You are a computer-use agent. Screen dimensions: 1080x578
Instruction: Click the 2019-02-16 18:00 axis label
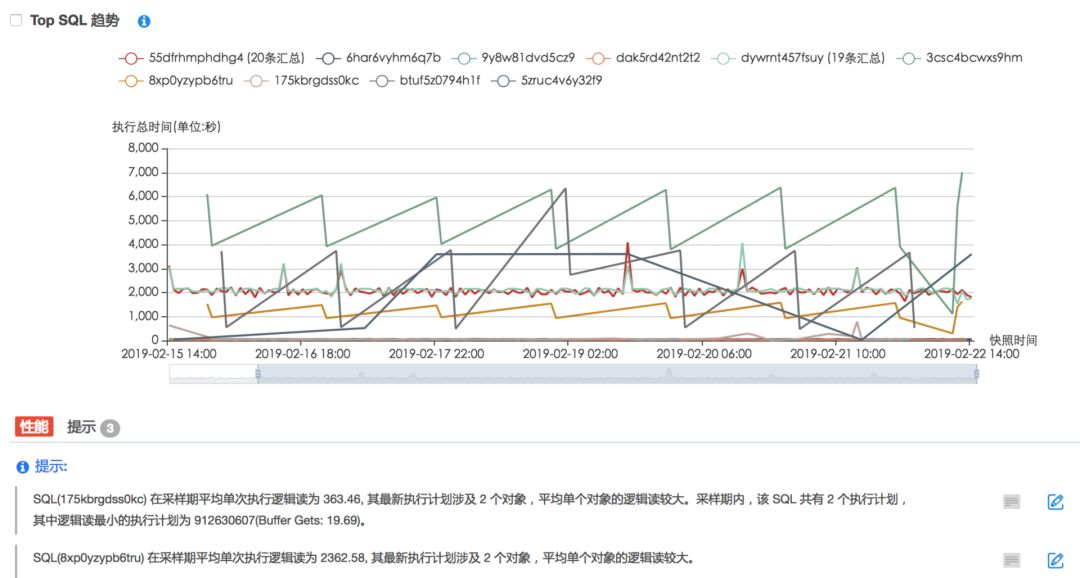pyautogui.click(x=302, y=354)
